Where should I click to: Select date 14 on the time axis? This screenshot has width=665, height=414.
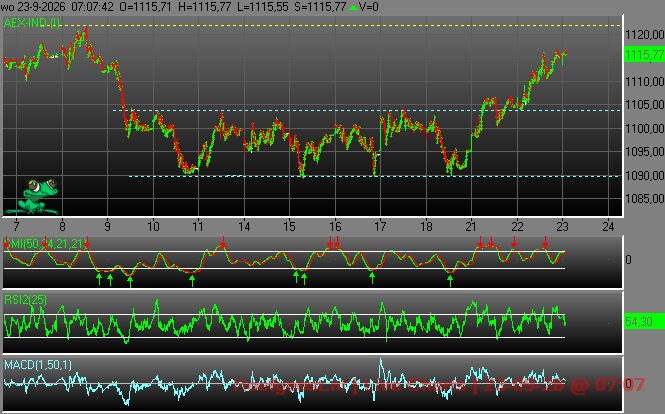244,227
